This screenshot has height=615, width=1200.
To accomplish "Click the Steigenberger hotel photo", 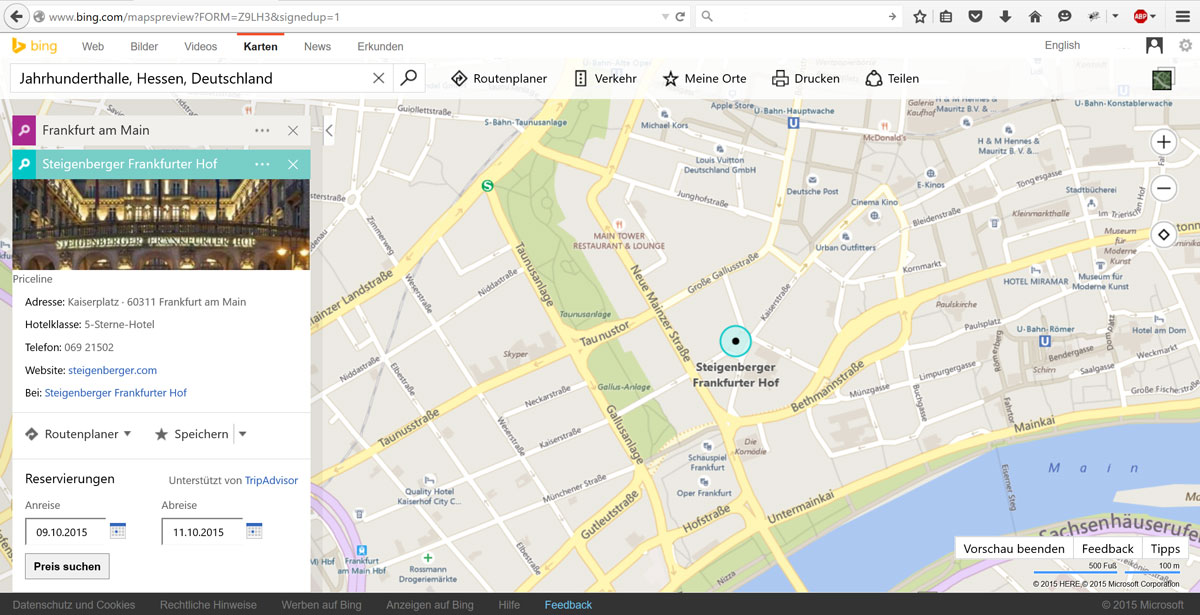I will click(x=161, y=225).
